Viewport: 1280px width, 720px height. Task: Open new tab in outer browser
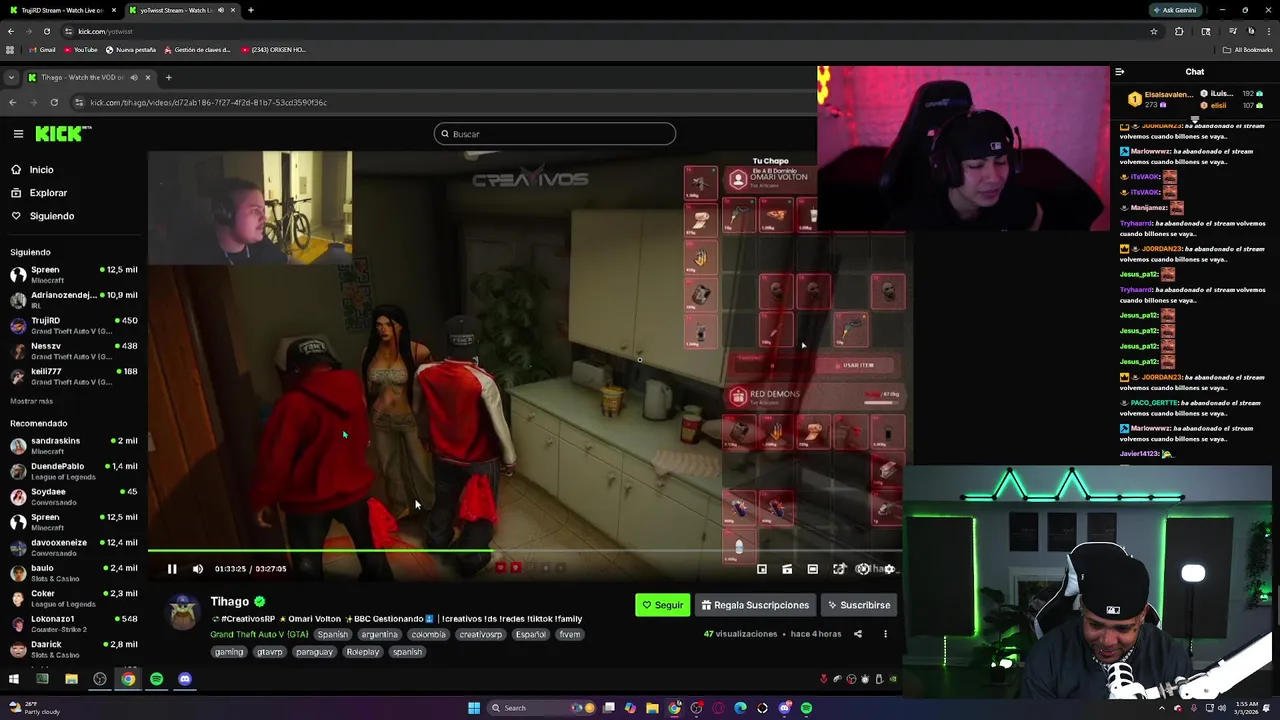pos(250,10)
